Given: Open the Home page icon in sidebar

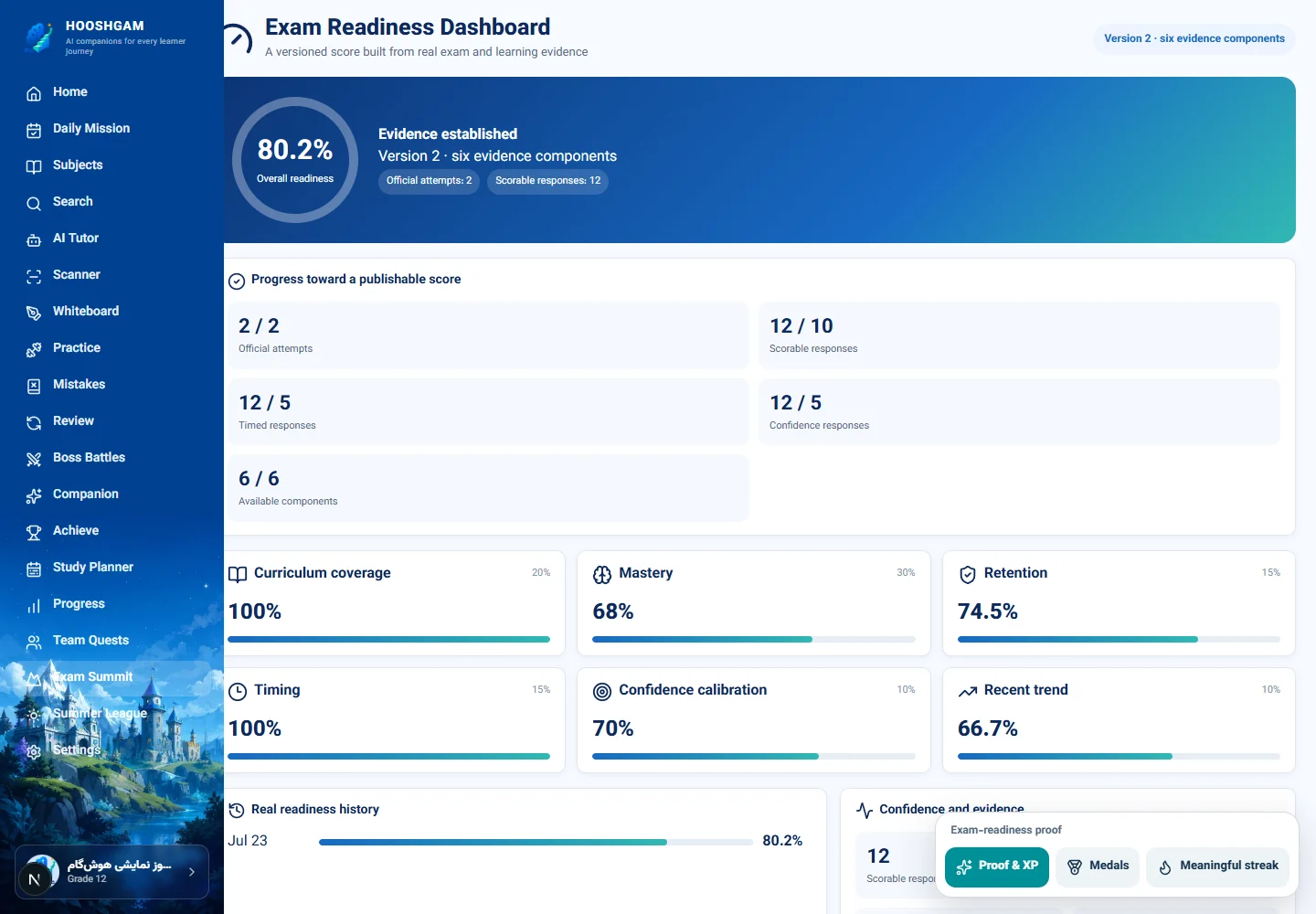Looking at the screenshot, I should point(34,93).
